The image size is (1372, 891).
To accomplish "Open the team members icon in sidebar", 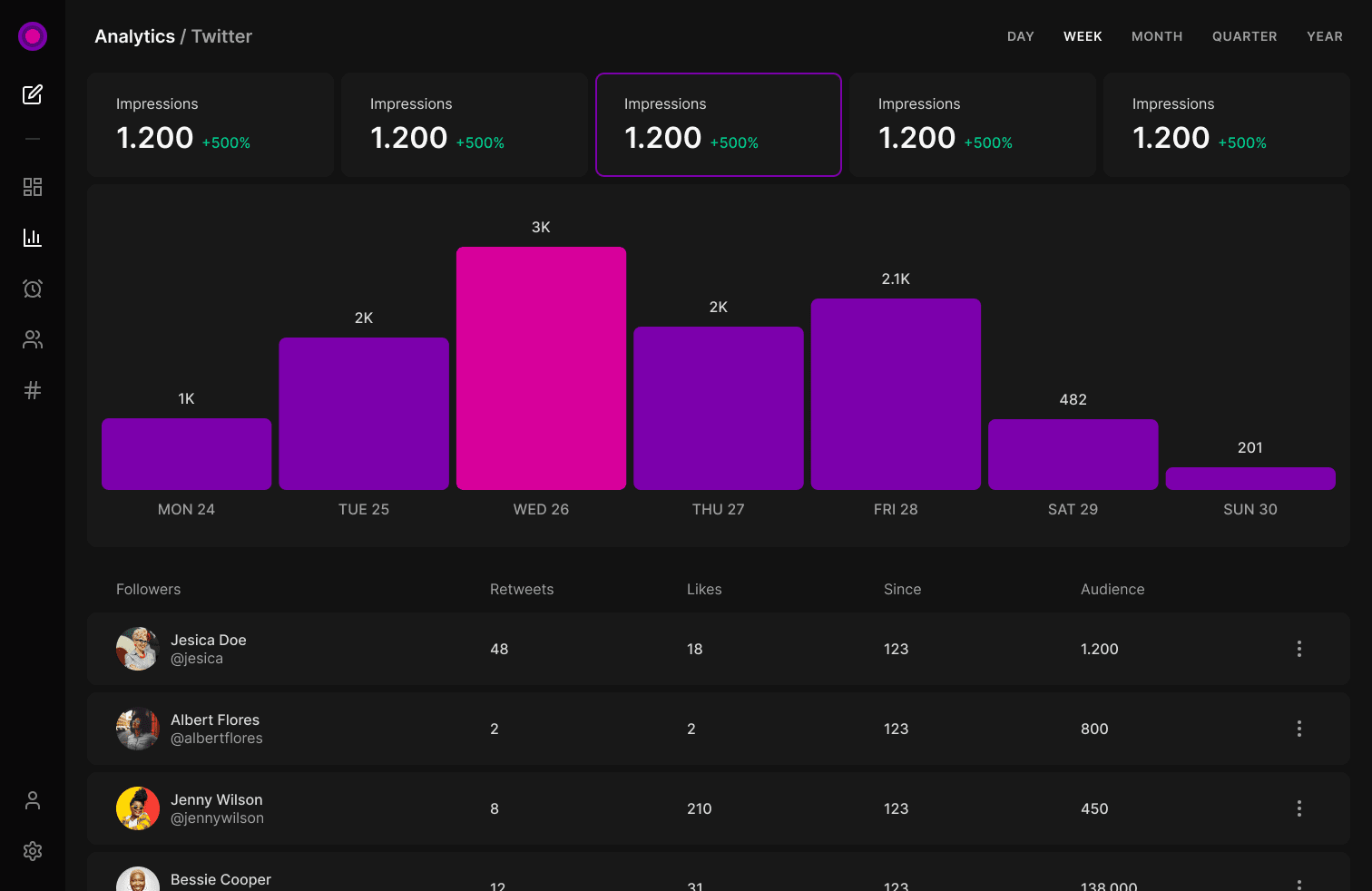I will 33,339.
